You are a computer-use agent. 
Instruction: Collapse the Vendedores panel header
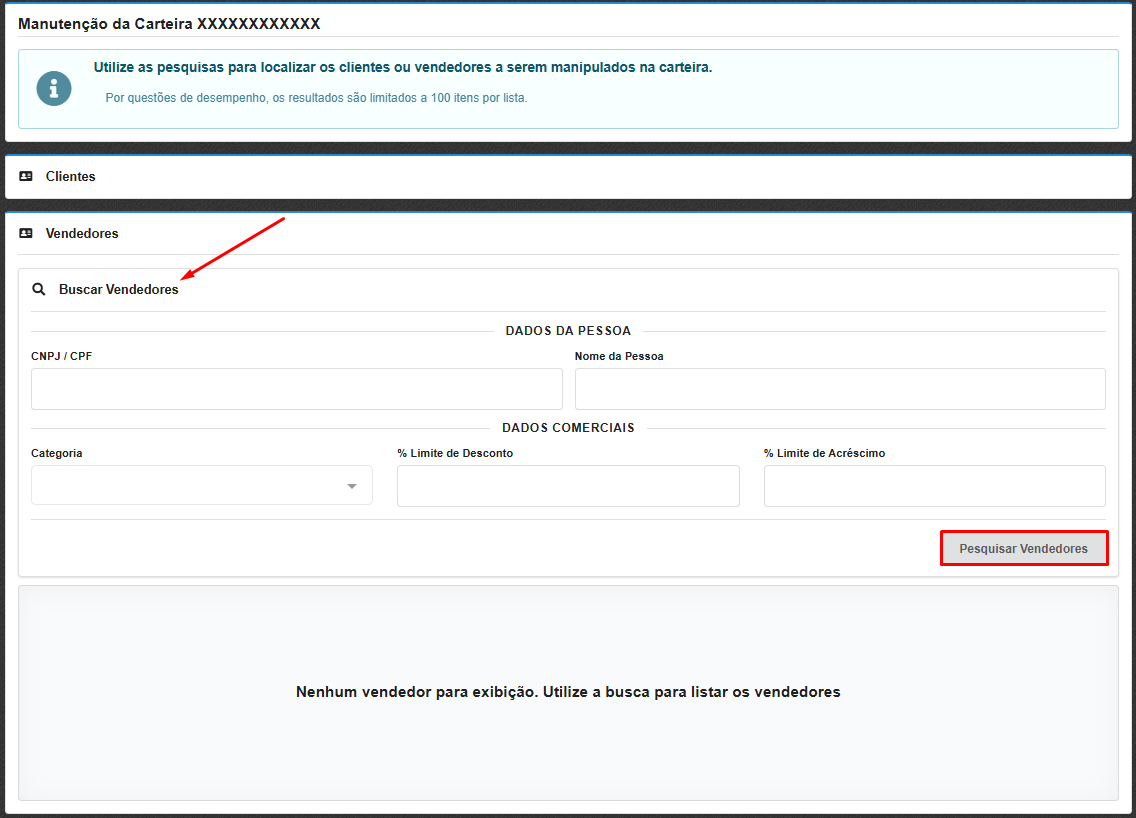[82, 233]
